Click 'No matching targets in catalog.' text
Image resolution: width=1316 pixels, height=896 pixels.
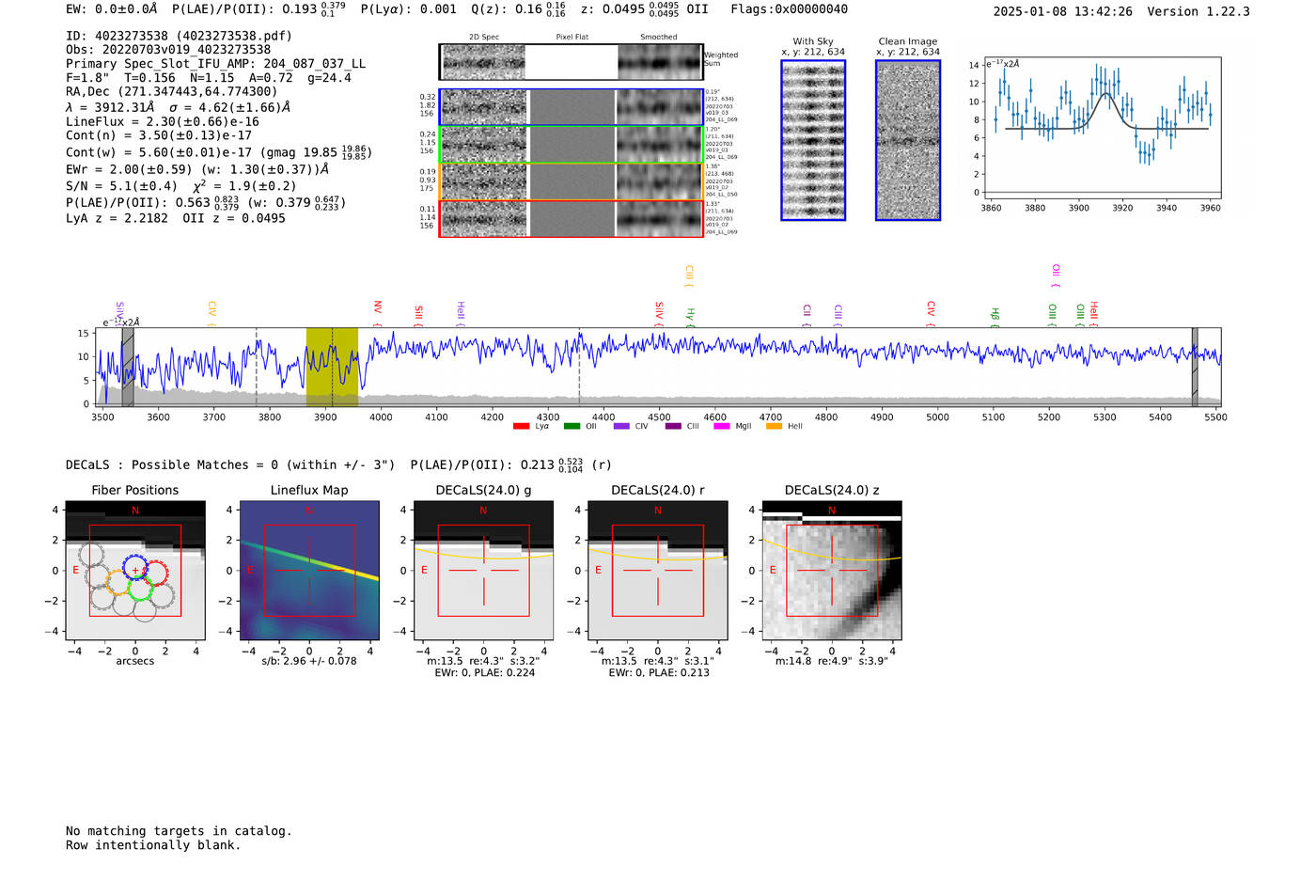pyautogui.click(x=179, y=831)
